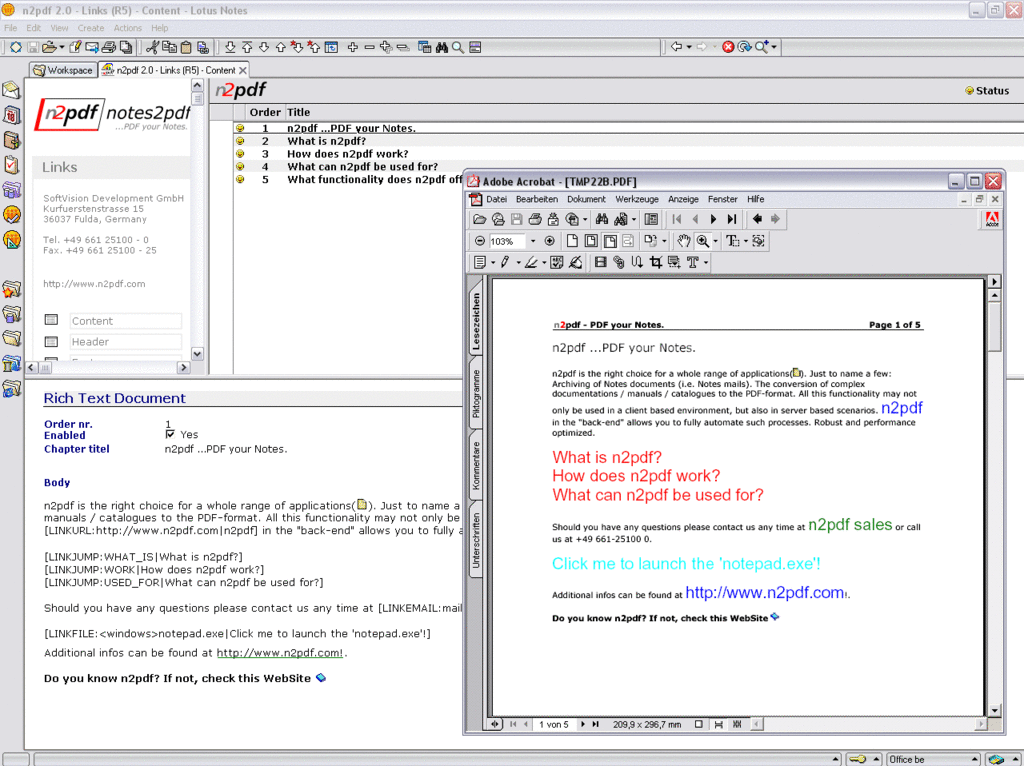1024x766 pixels.
Task: Close the n2pdf 2.0 - Links (R5) tab
Action: click(243, 70)
